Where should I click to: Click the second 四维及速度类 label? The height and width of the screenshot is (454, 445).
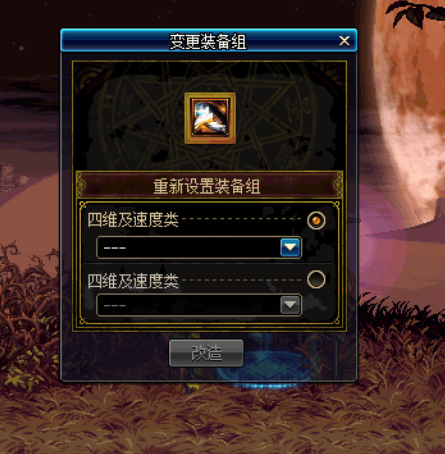pyautogui.click(x=133, y=281)
